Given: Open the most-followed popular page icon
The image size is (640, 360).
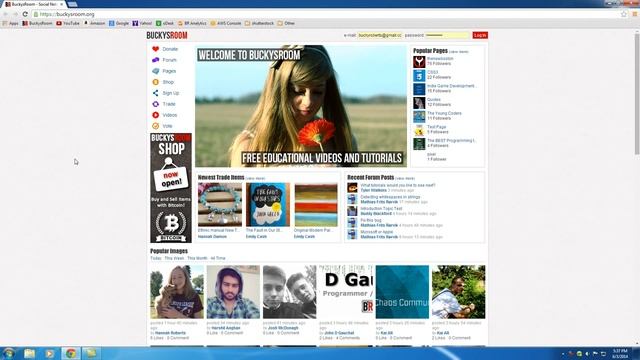Looking at the screenshot, I should pos(419,62).
